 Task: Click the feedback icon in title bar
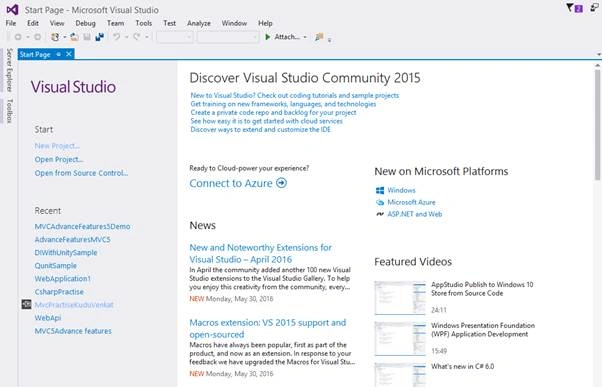tap(594, 8)
